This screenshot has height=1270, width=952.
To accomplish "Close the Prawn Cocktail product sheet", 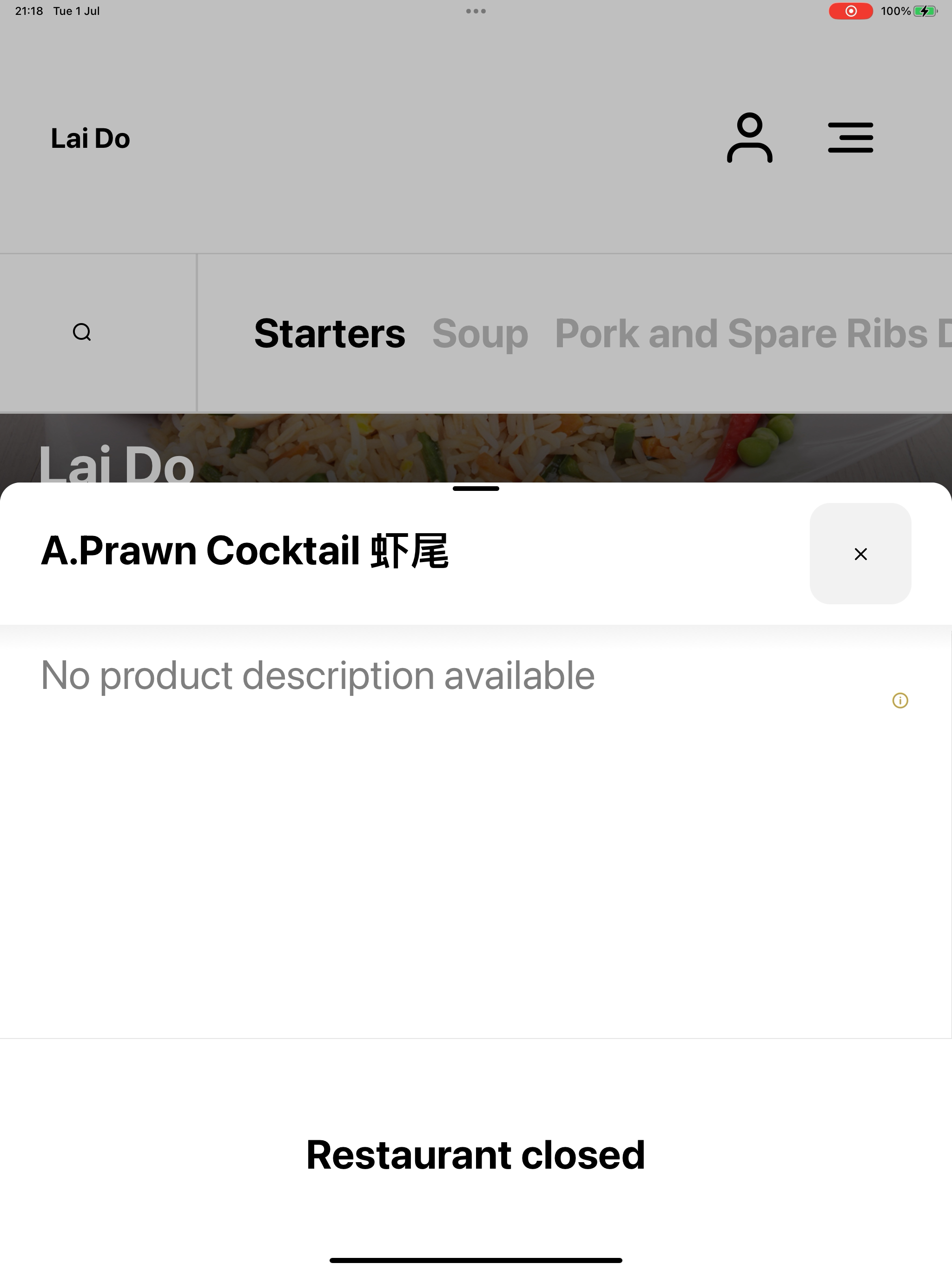I will click(x=860, y=554).
